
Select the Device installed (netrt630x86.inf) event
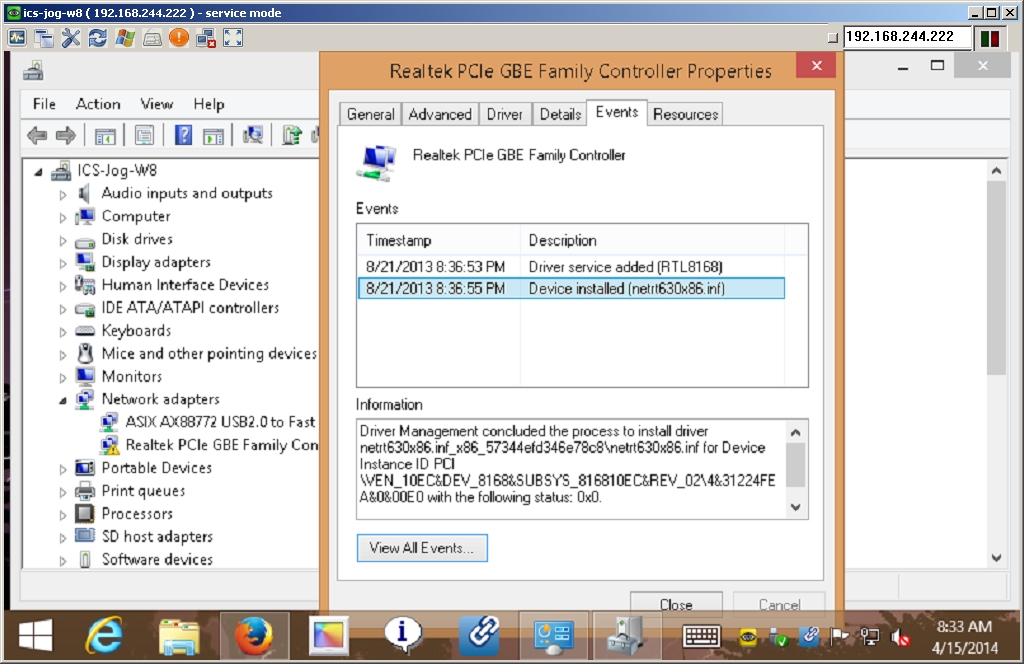tap(571, 289)
